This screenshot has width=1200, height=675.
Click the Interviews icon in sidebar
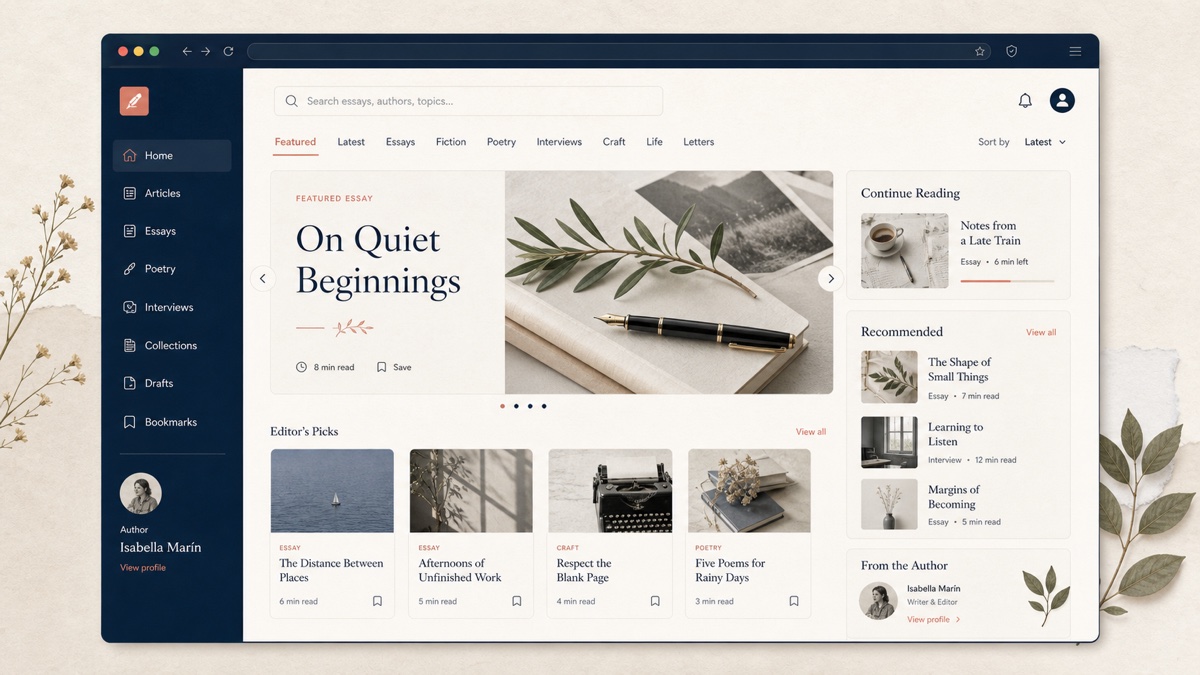click(x=129, y=307)
